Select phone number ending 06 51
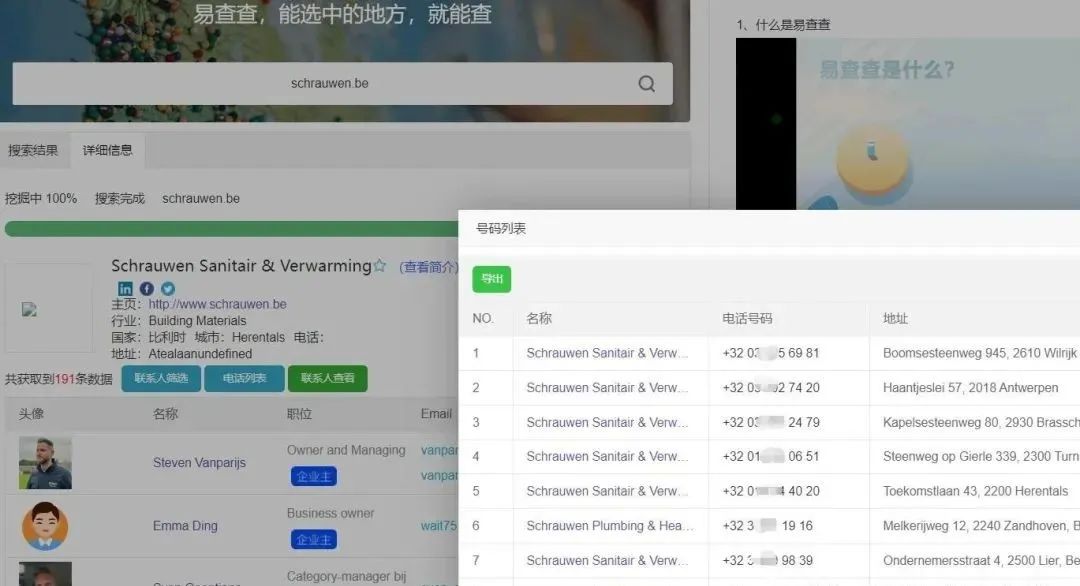This screenshot has height=586, width=1080. pos(771,457)
